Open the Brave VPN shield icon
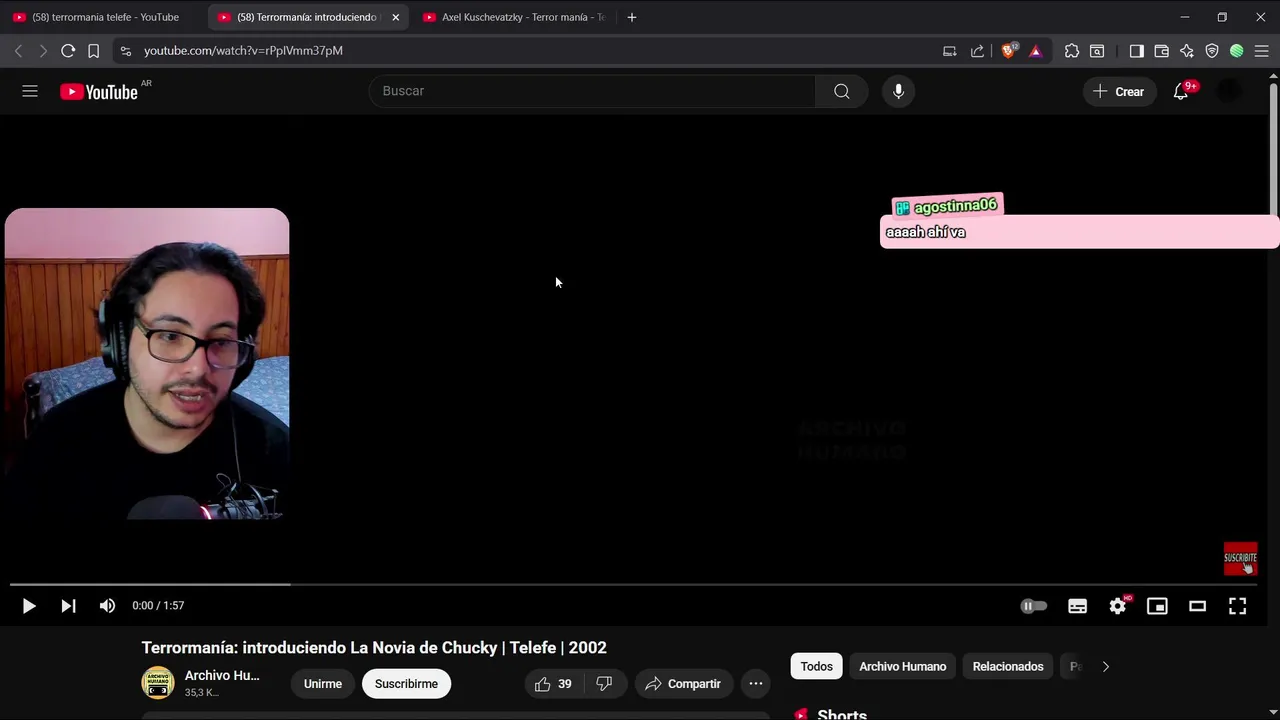 coord(1212,51)
